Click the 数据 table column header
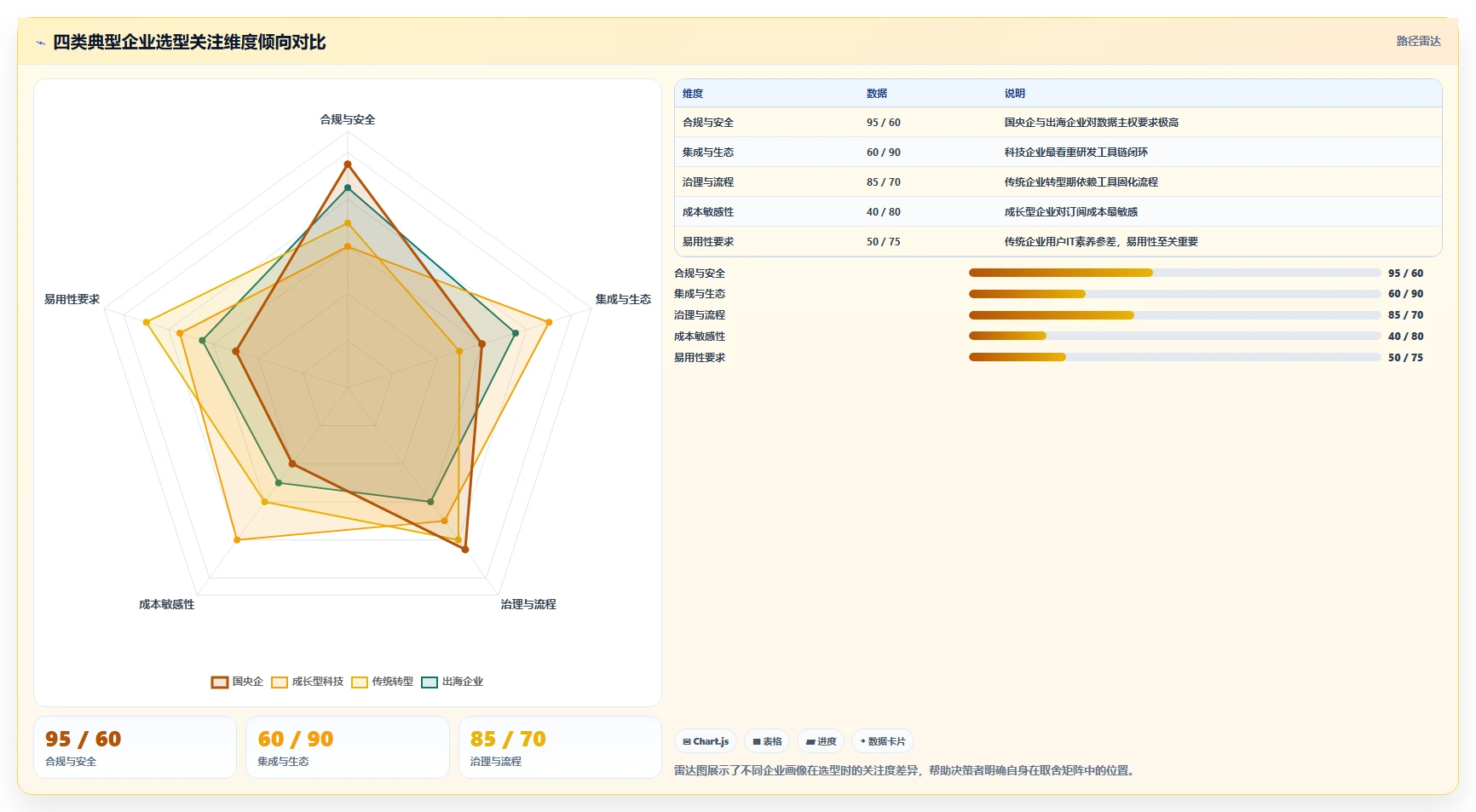 point(877,94)
